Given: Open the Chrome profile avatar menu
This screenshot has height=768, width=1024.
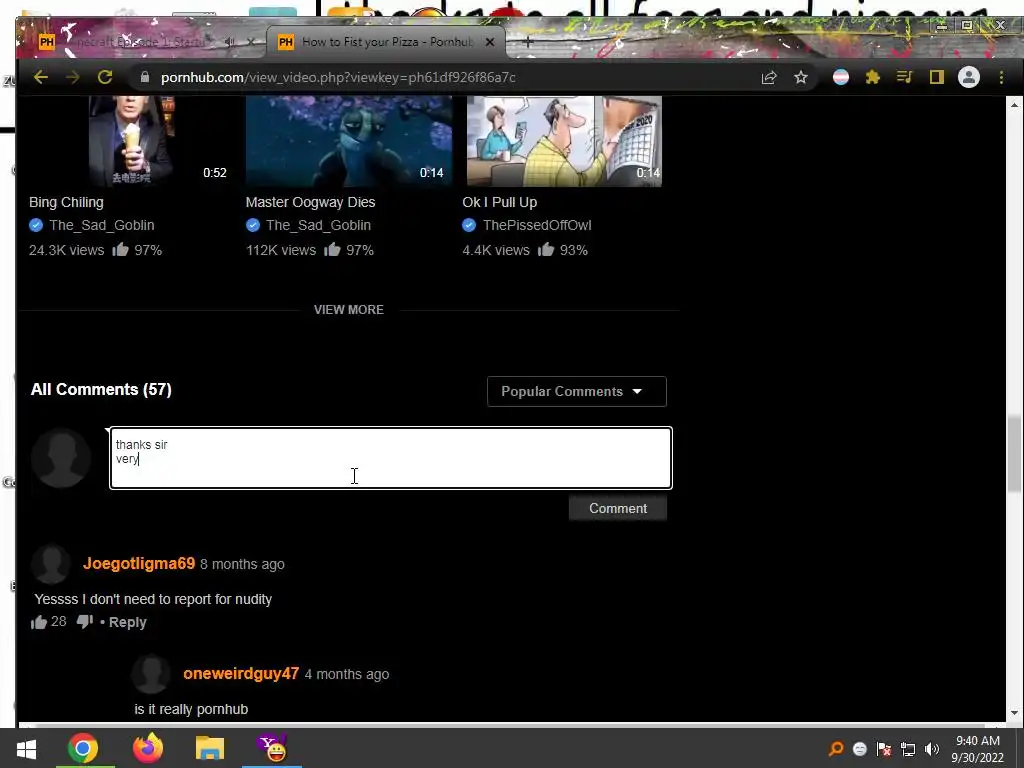Looking at the screenshot, I should [x=968, y=77].
